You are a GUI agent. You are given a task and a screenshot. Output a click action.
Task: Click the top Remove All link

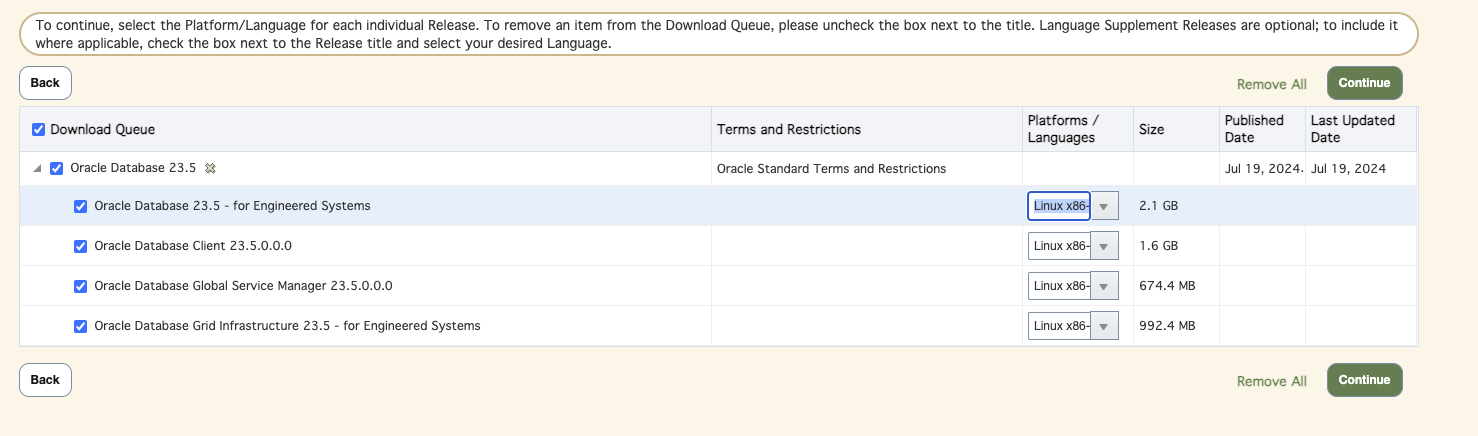coord(1271,84)
